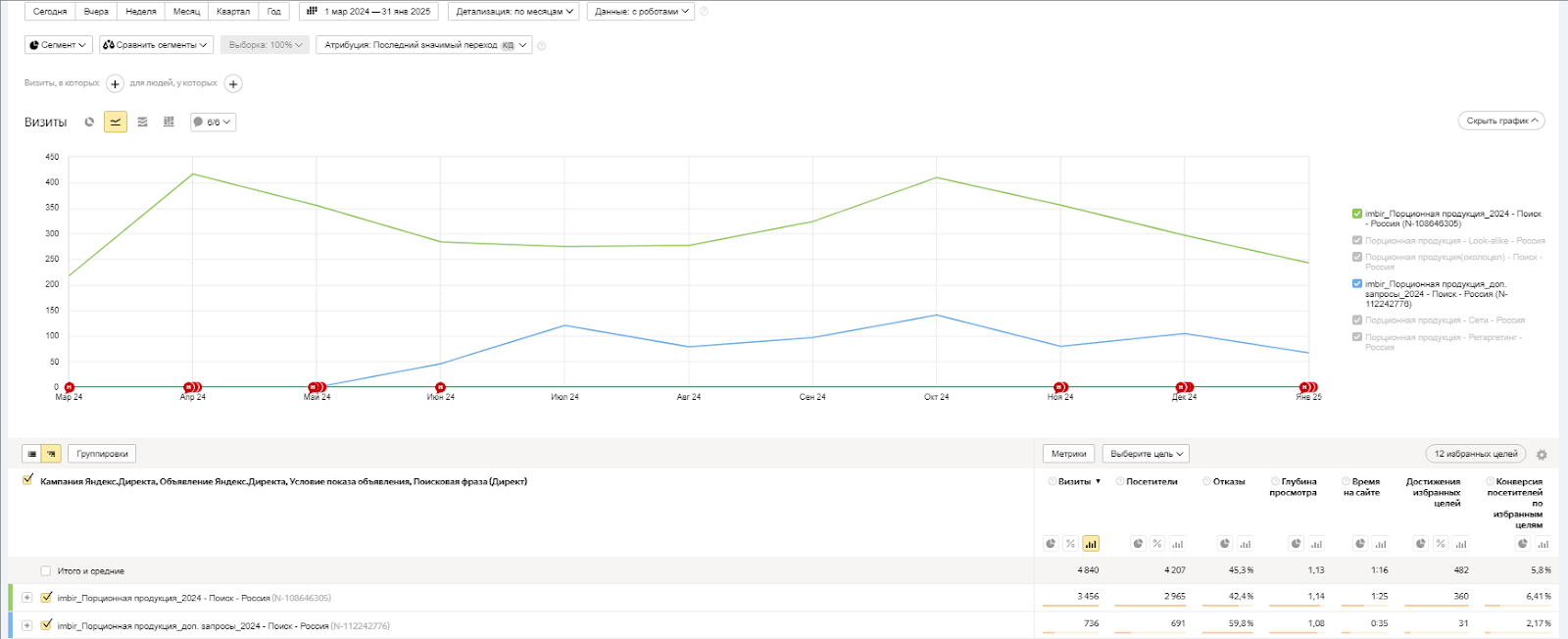Show percentages in the Визиты column

(1070, 544)
